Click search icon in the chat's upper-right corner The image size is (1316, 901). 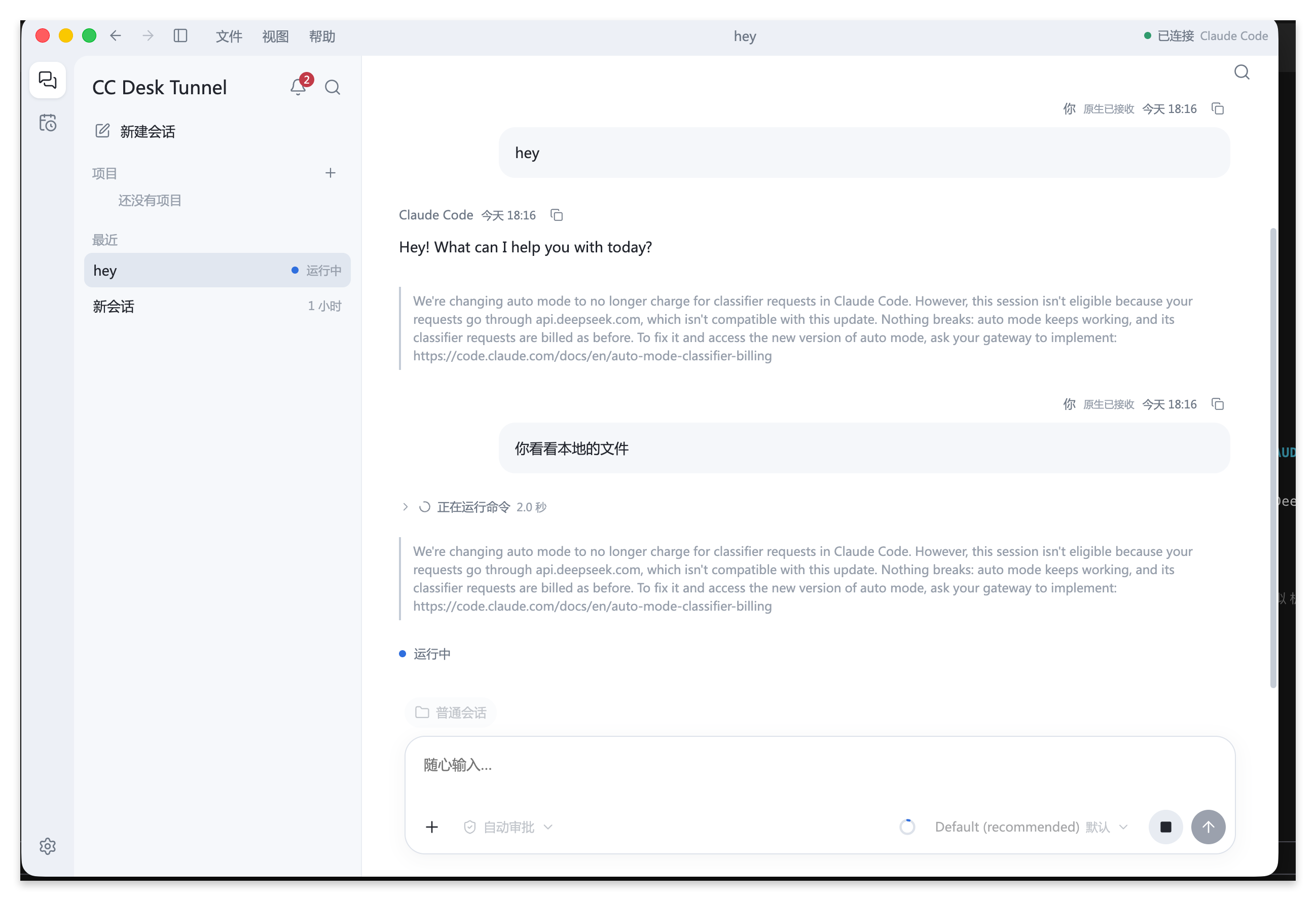click(x=1242, y=72)
